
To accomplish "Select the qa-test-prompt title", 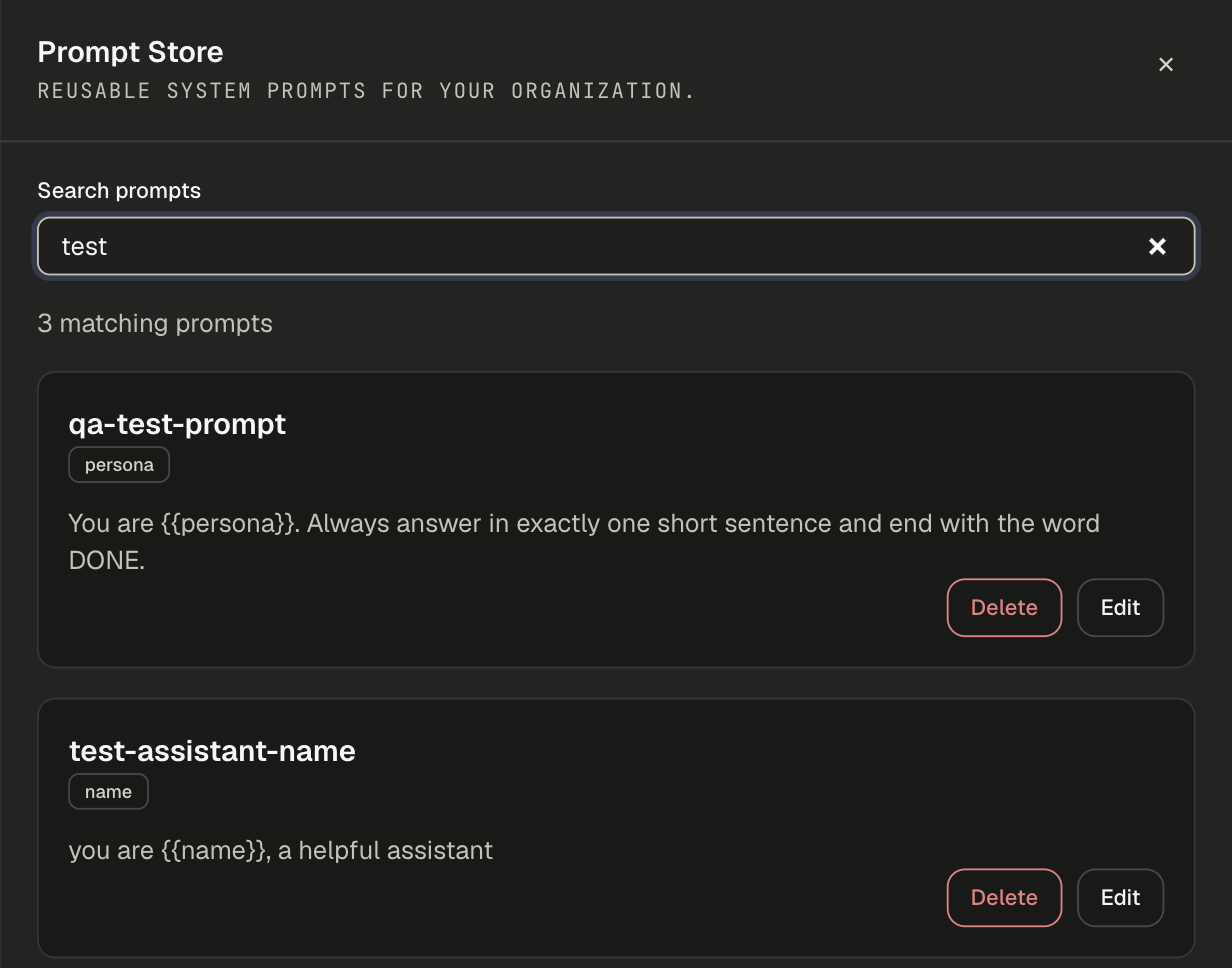I will (177, 424).
